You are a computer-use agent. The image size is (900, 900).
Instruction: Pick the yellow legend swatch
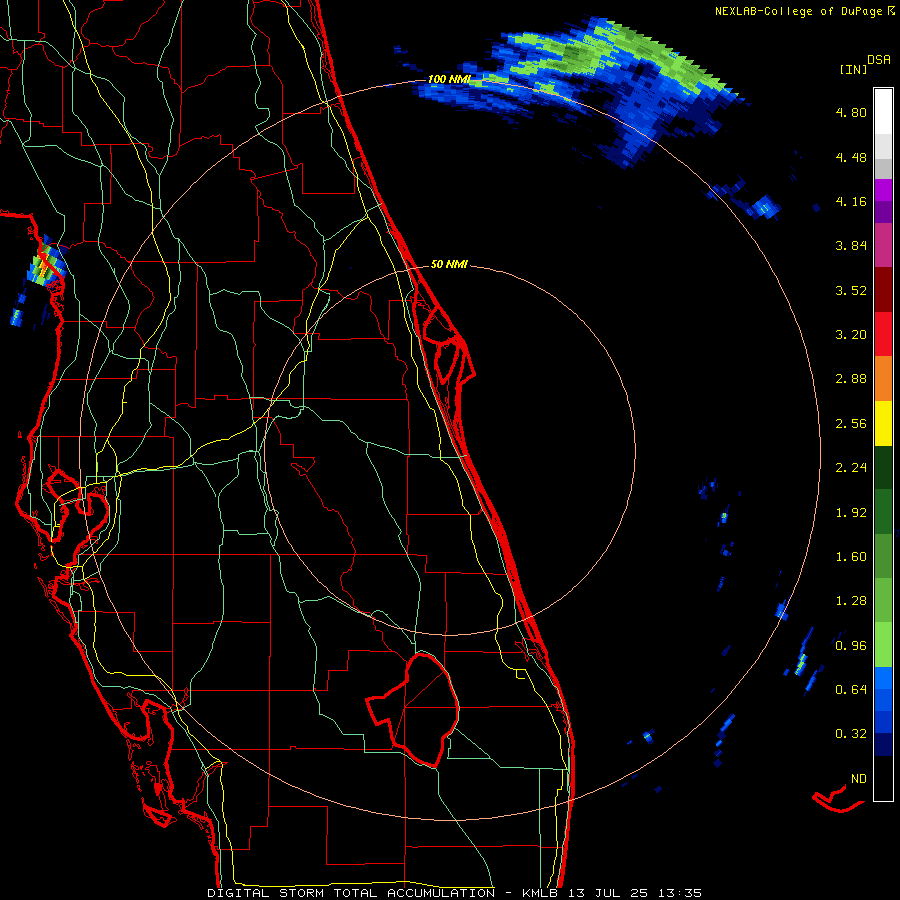point(883,423)
